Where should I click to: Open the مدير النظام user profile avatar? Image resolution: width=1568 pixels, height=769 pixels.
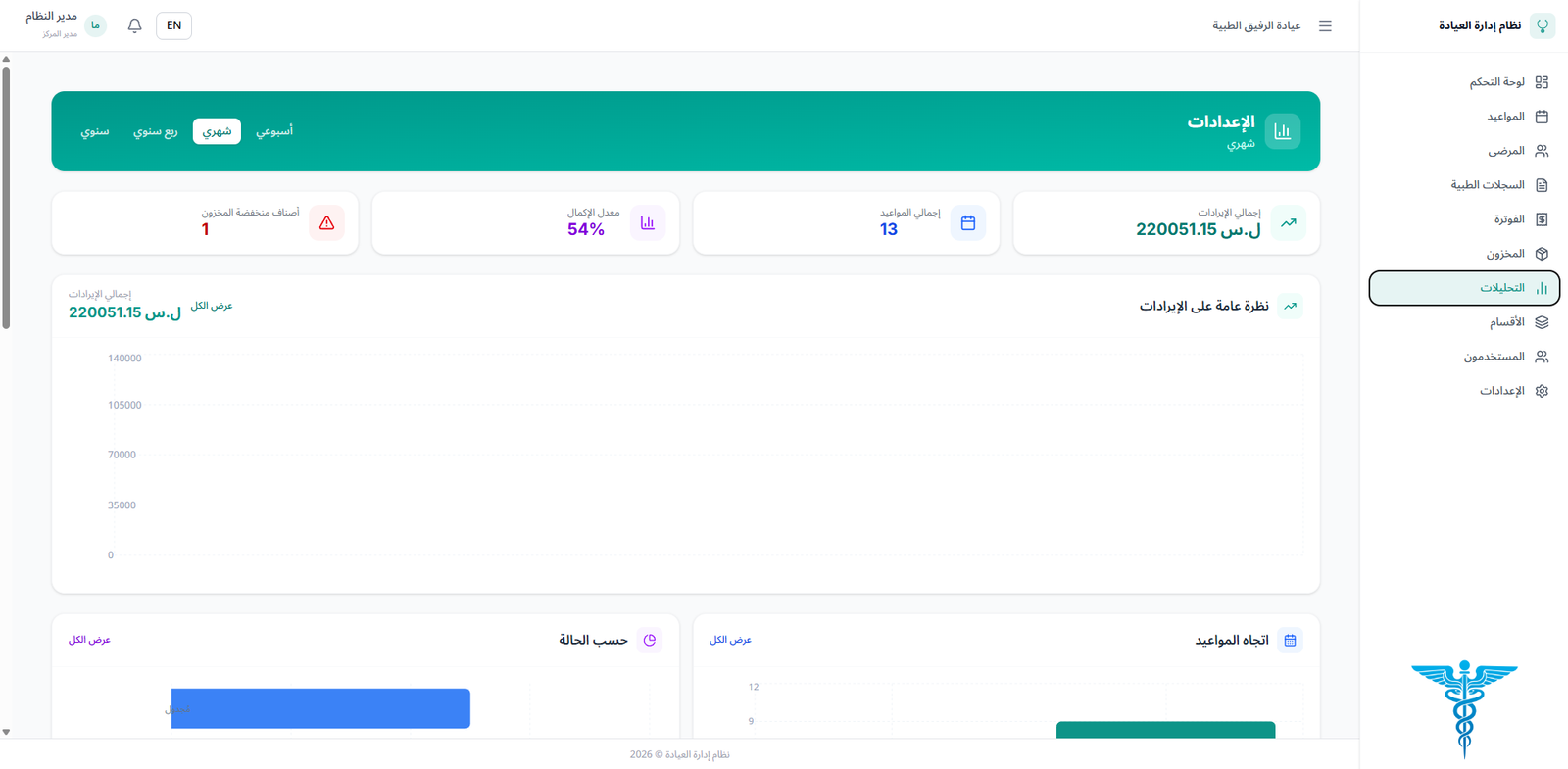tap(95, 25)
